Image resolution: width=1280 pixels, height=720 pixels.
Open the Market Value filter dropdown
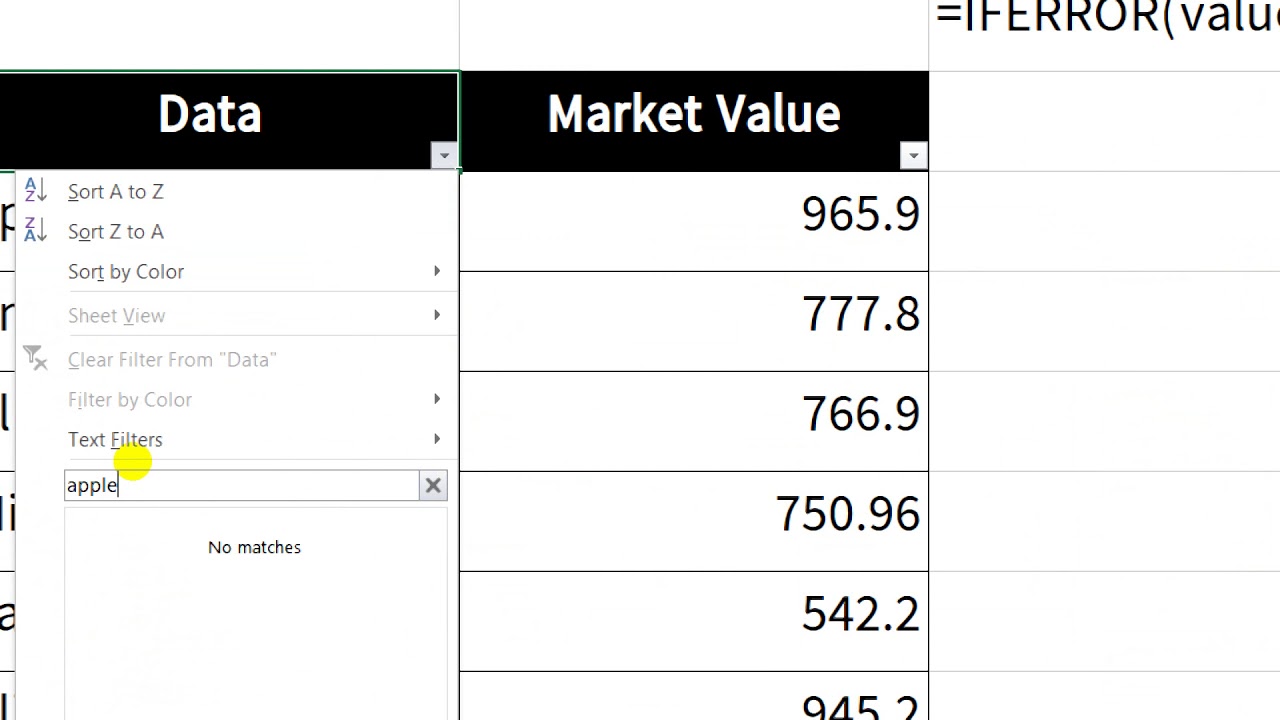[913, 155]
